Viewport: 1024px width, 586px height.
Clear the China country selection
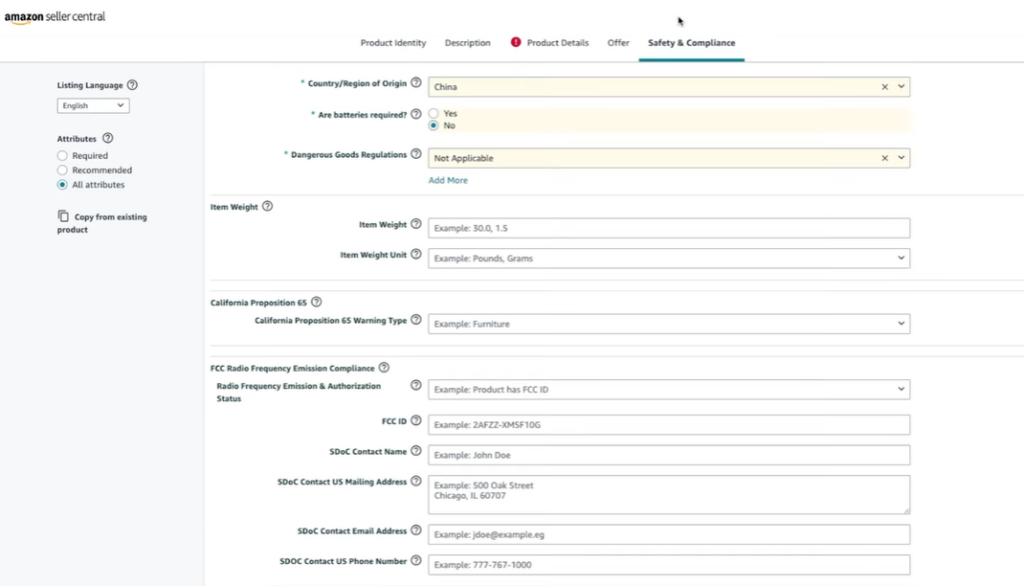point(885,87)
